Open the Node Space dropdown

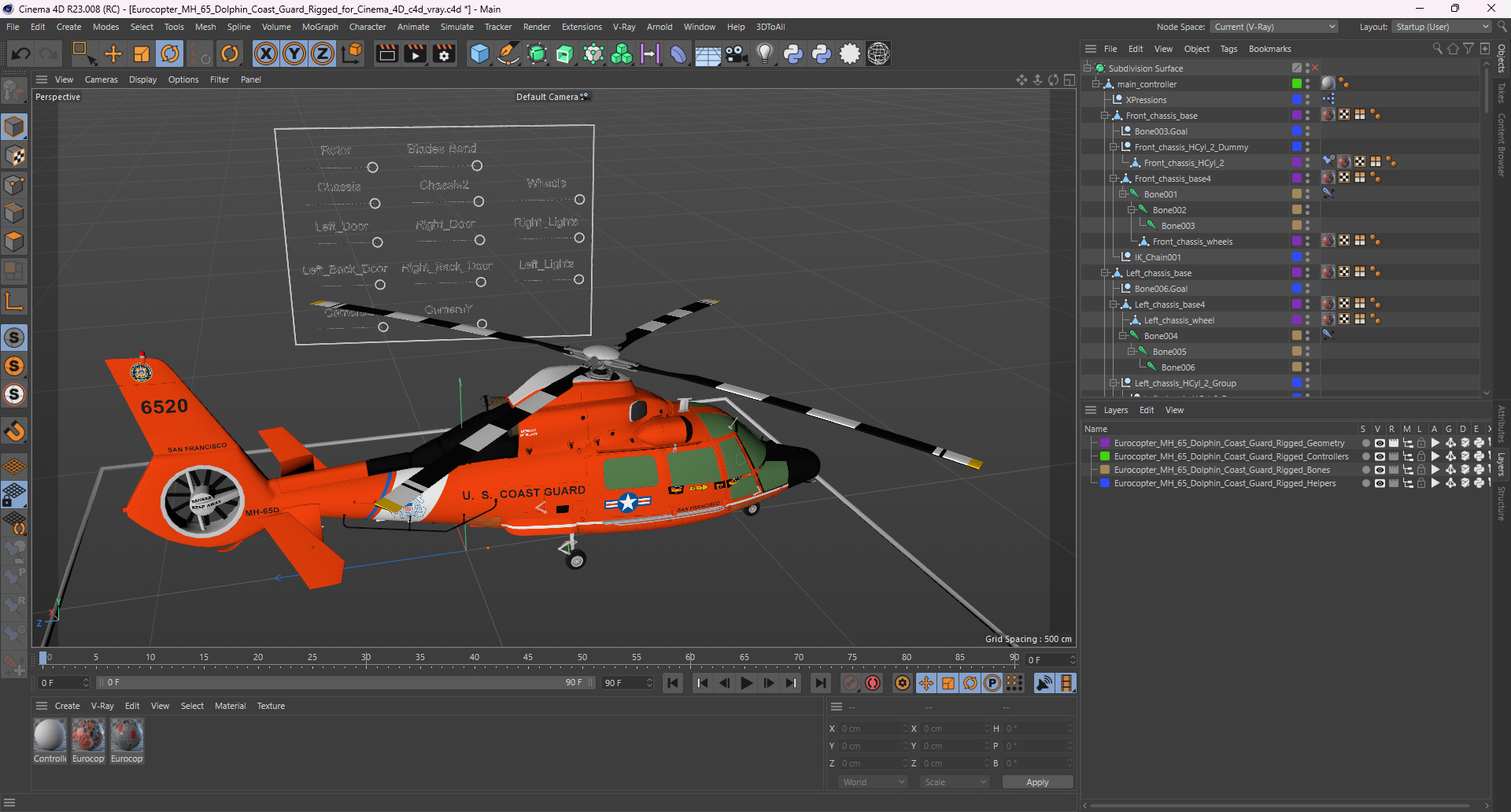(1273, 27)
